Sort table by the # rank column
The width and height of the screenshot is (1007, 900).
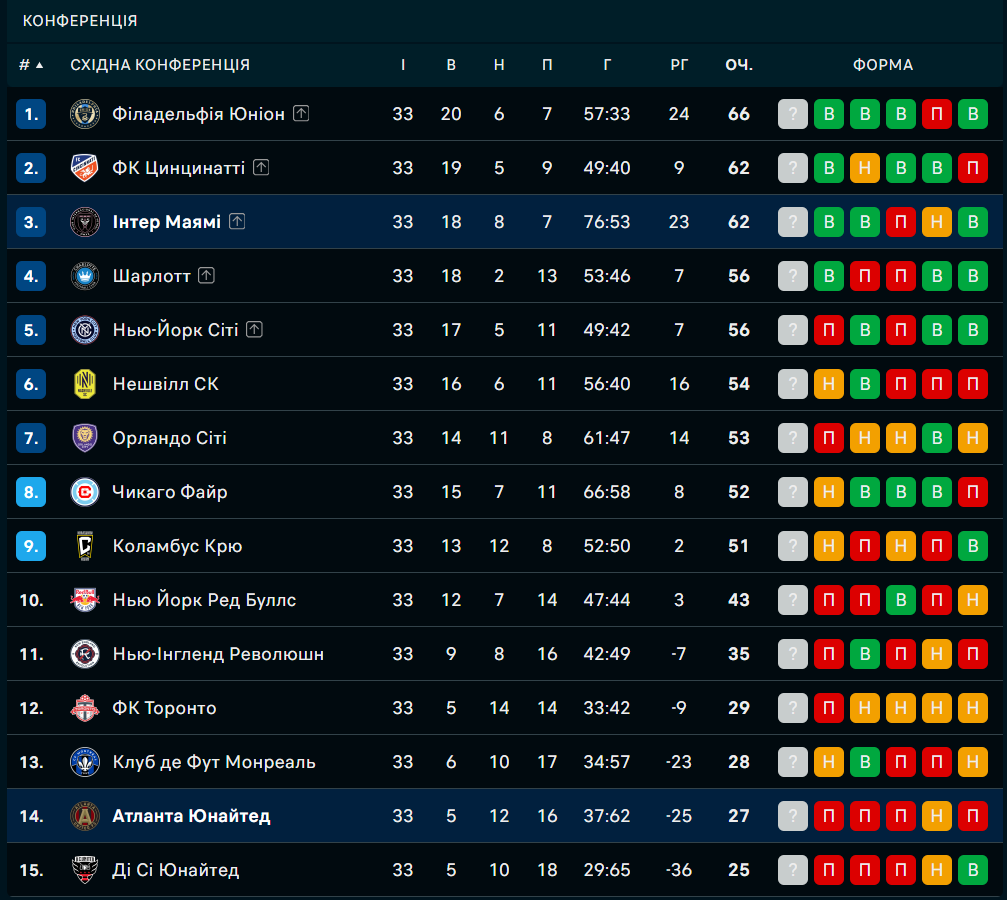click(31, 65)
